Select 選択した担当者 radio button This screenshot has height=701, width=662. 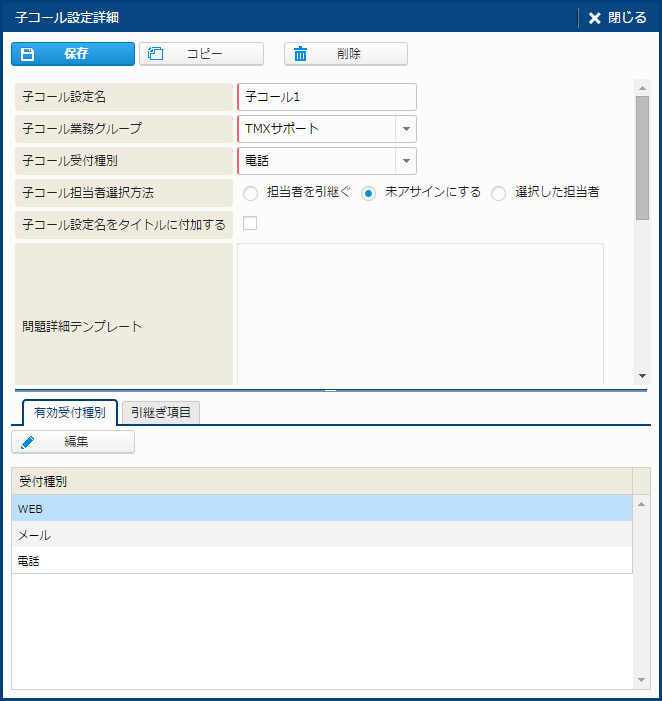(x=498, y=193)
